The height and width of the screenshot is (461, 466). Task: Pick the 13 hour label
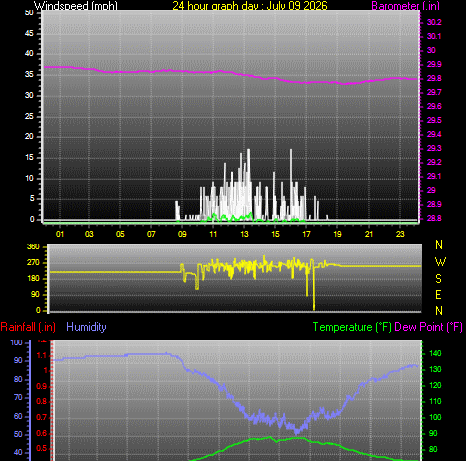pos(244,234)
